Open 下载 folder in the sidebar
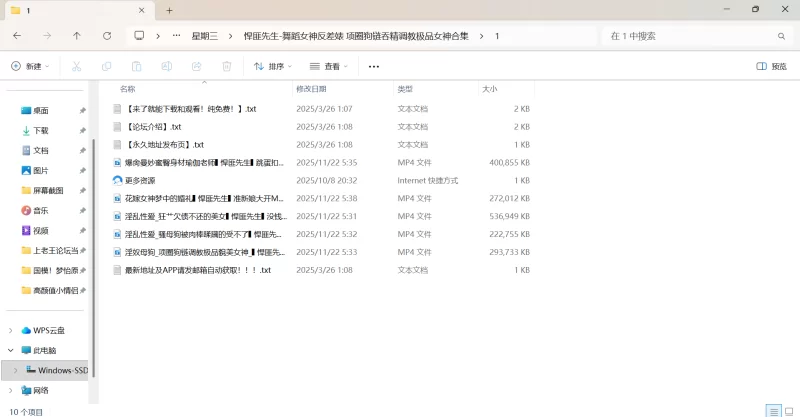This screenshot has width=800, height=417. (x=41, y=130)
